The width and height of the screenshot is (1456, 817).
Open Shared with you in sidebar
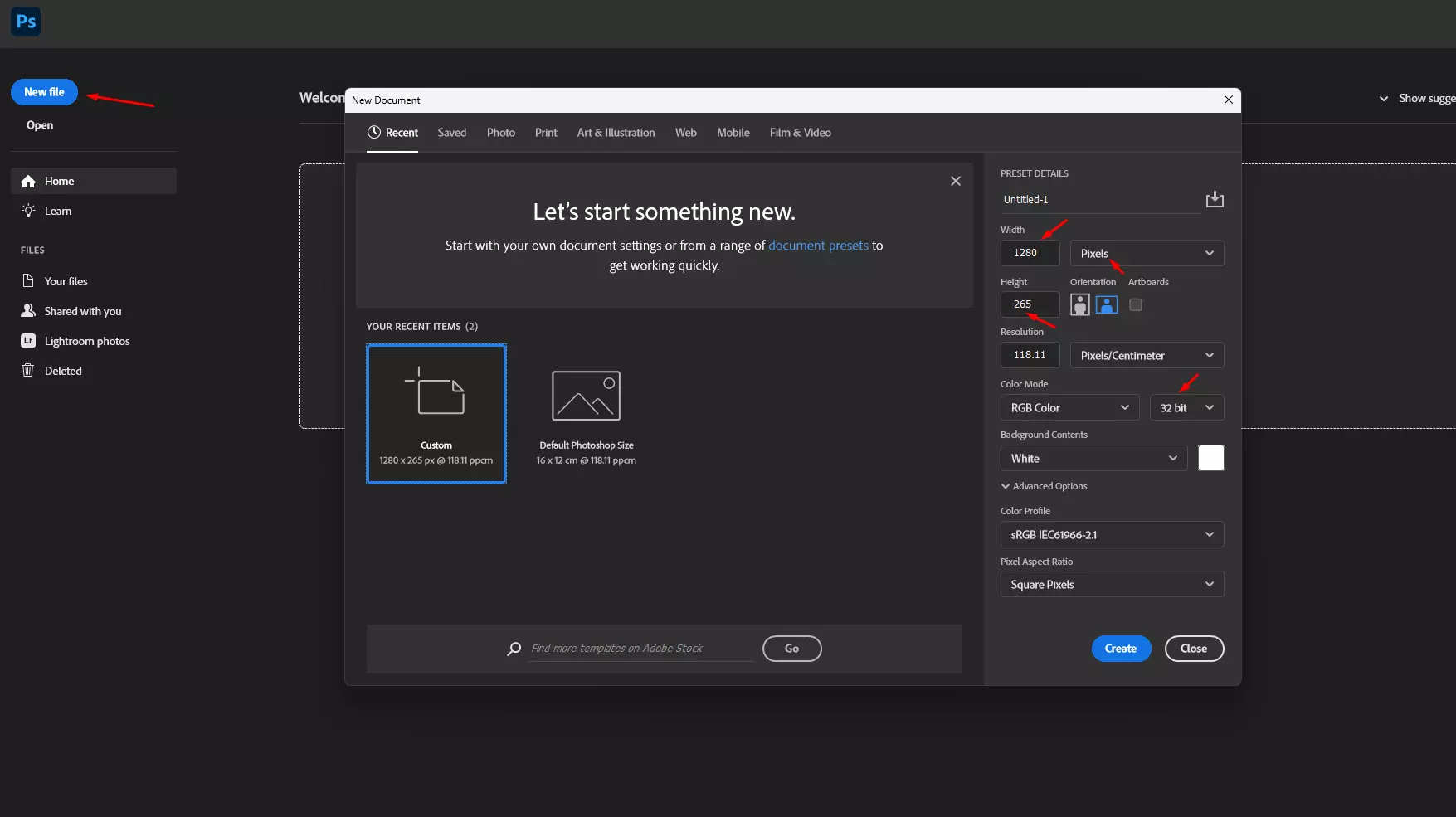[x=94, y=311]
